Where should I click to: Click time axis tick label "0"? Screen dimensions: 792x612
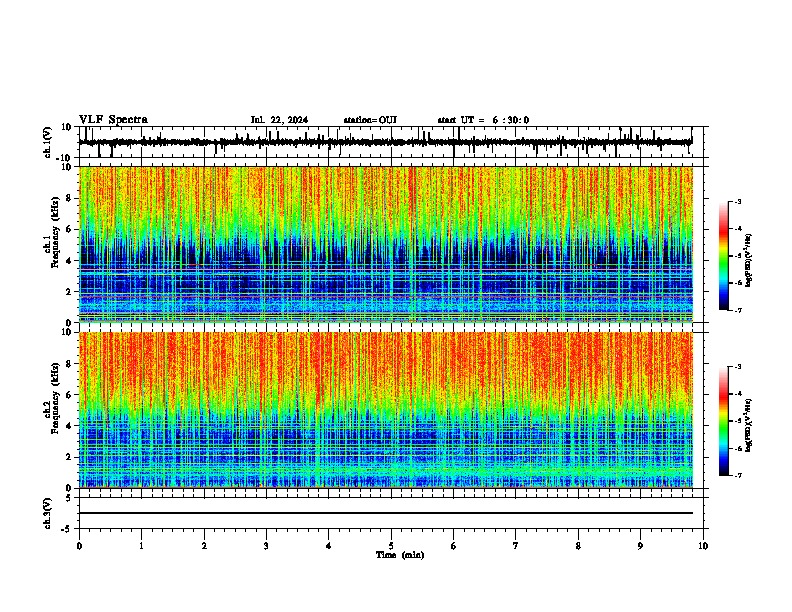[x=79, y=546]
